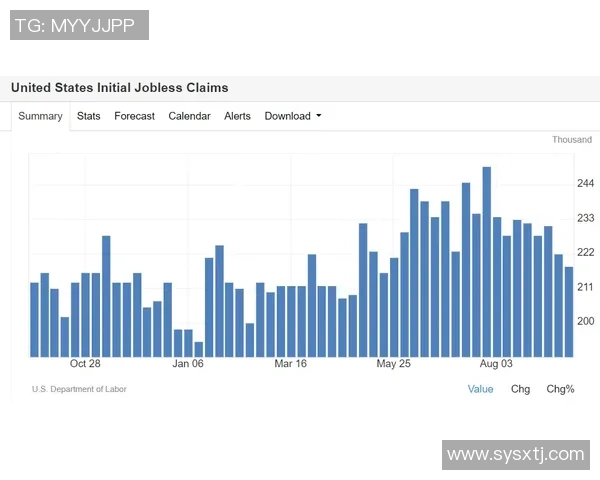Image resolution: width=600 pixels, height=480 pixels.
Task: Expand the Download dropdown menu
Action: 288,116
